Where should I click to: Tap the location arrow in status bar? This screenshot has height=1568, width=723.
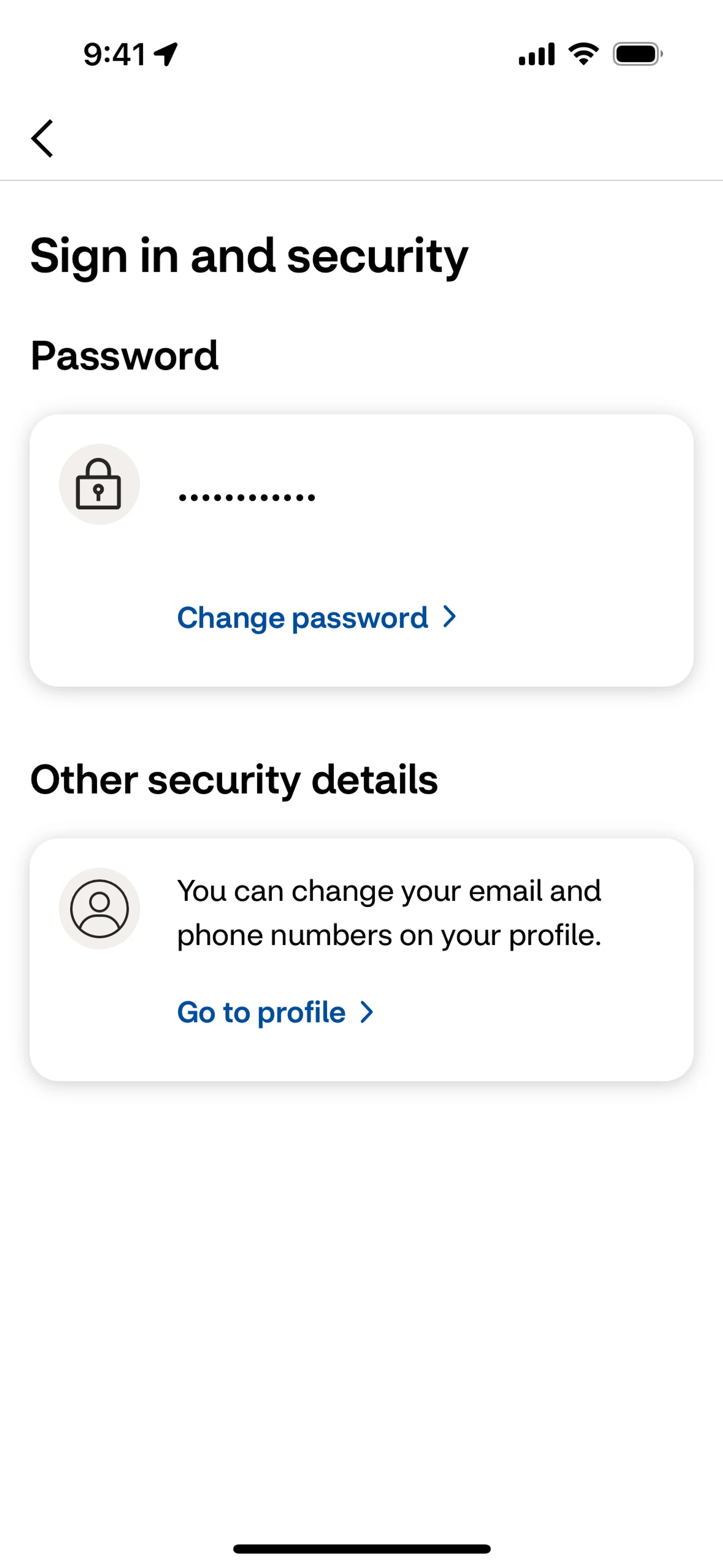166,54
